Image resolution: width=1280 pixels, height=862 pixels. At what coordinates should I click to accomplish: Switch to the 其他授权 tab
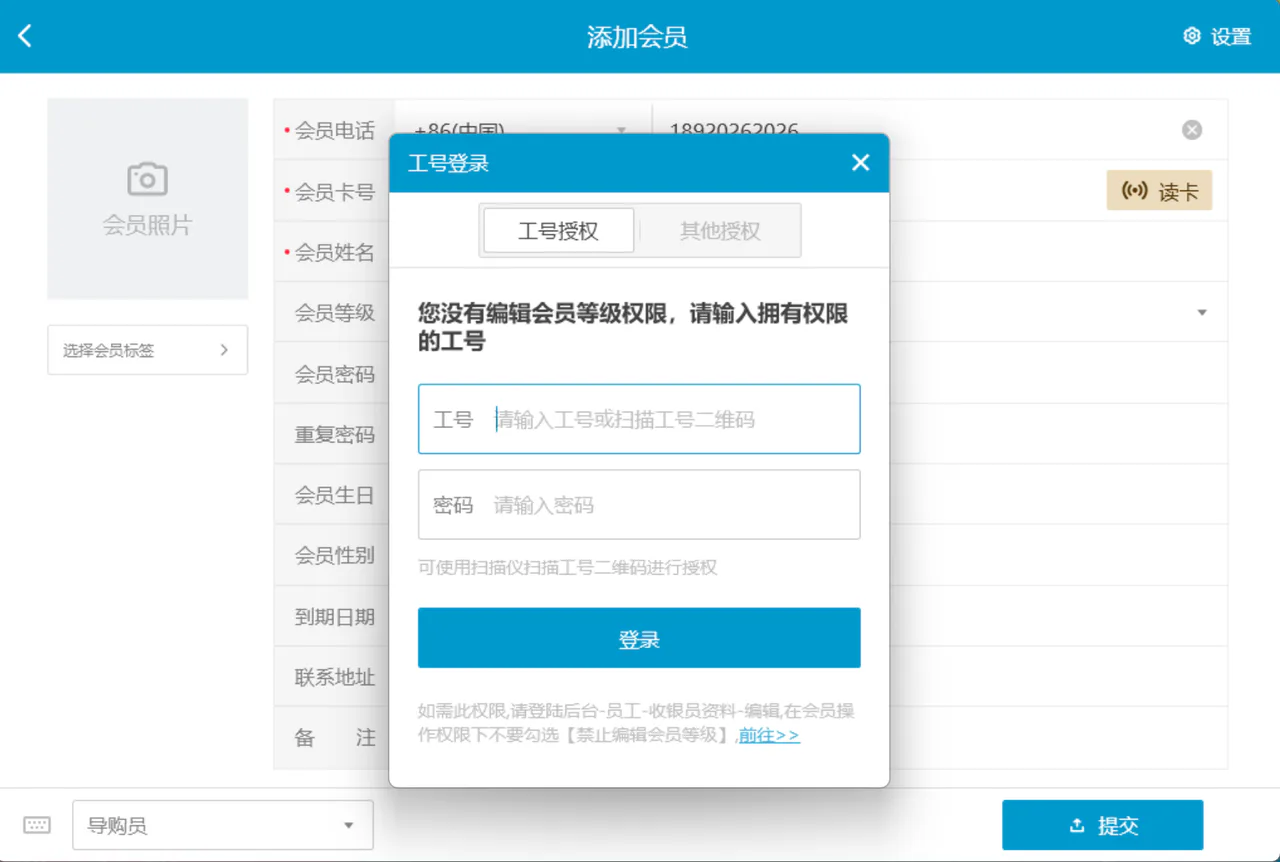coord(720,231)
